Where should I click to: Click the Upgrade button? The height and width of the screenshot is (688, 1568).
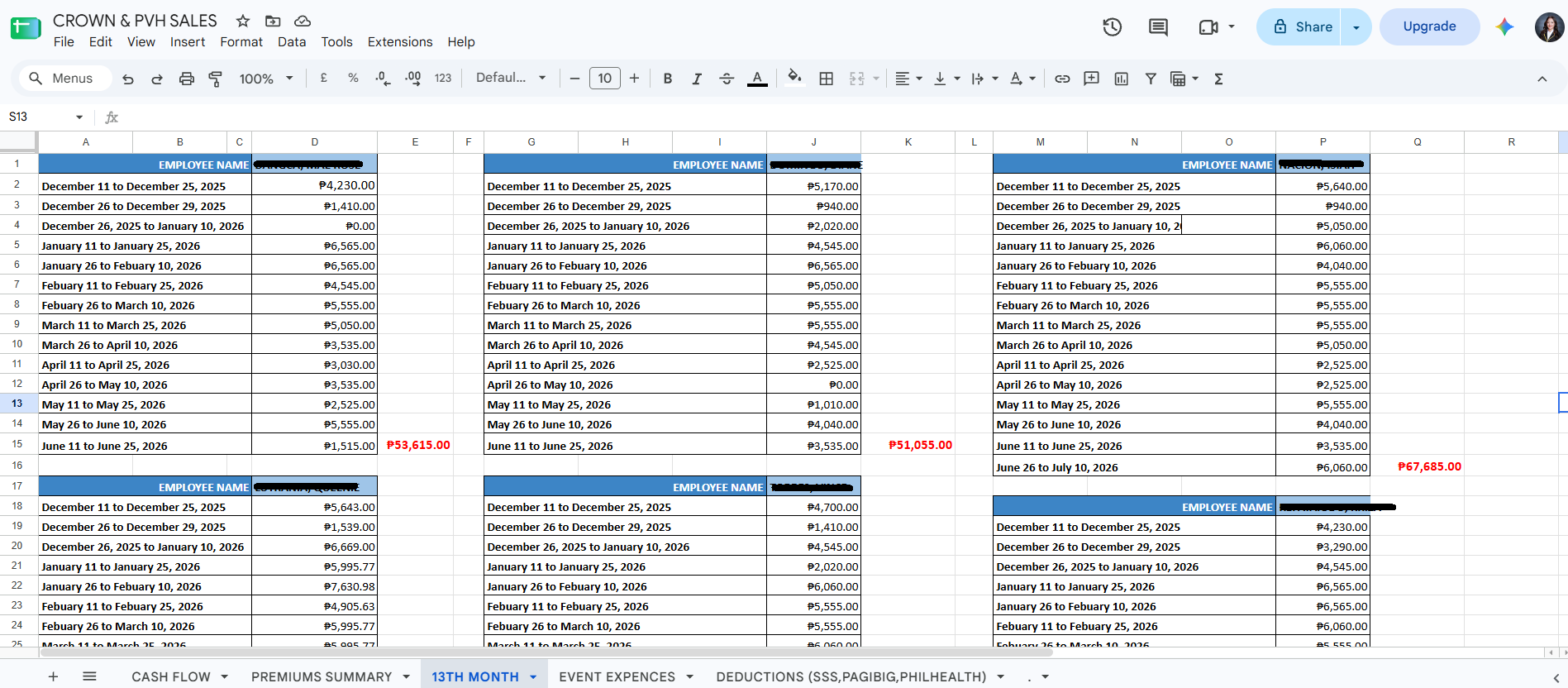[1429, 26]
